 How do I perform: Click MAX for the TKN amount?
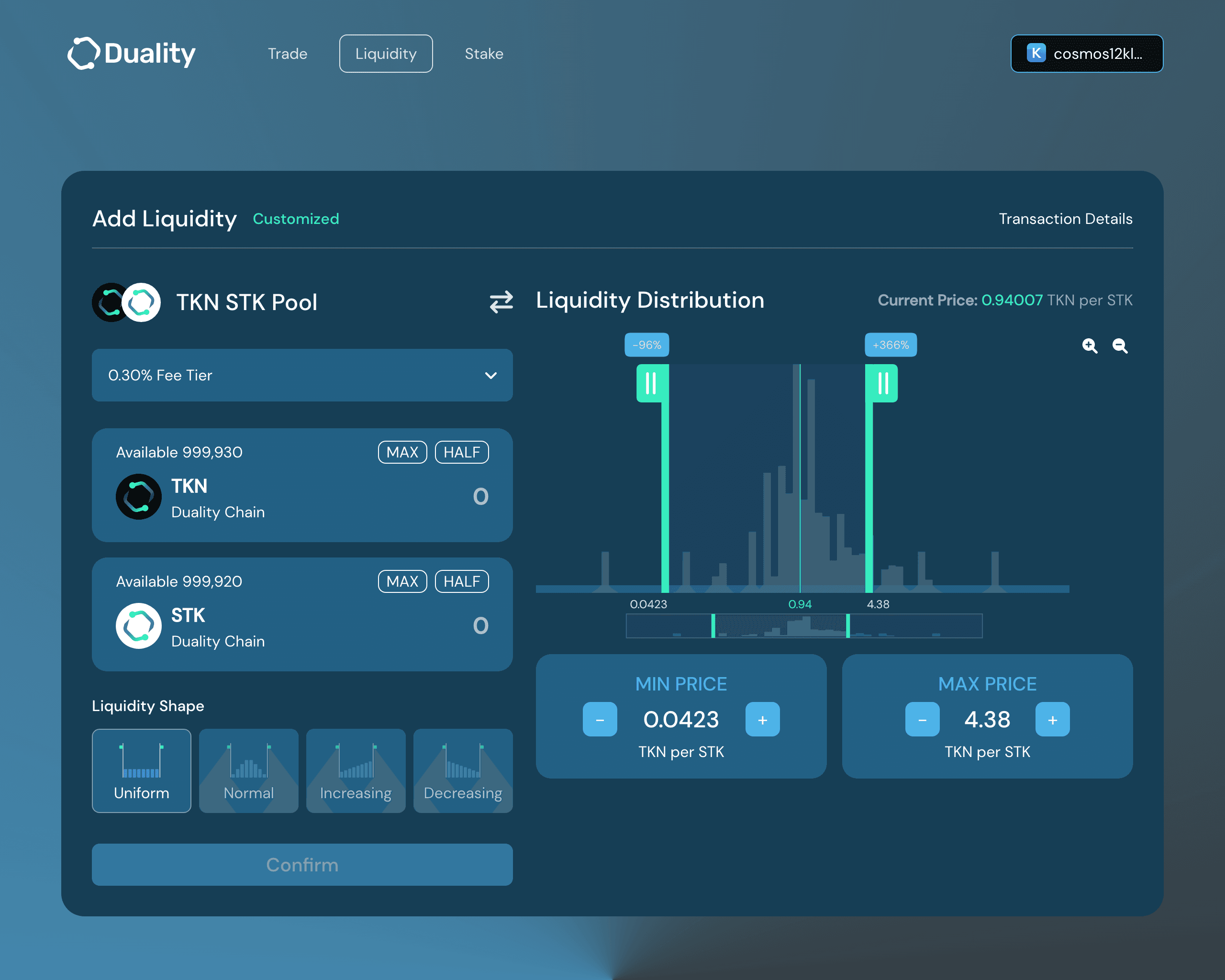pyautogui.click(x=401, y=452)
